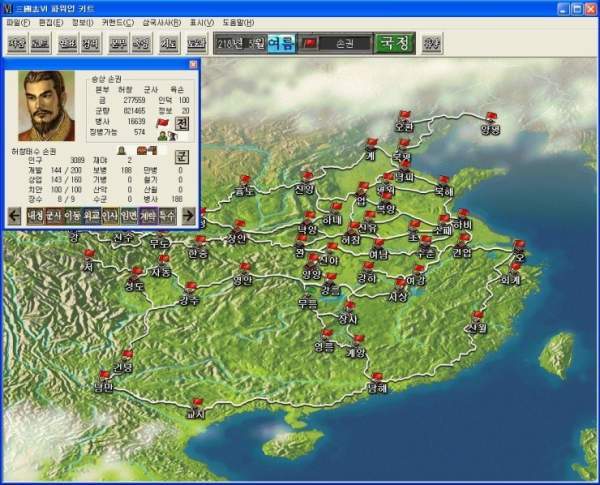Select the 영안 city flag on map
The image size is (600, 485).
point(245,269)
